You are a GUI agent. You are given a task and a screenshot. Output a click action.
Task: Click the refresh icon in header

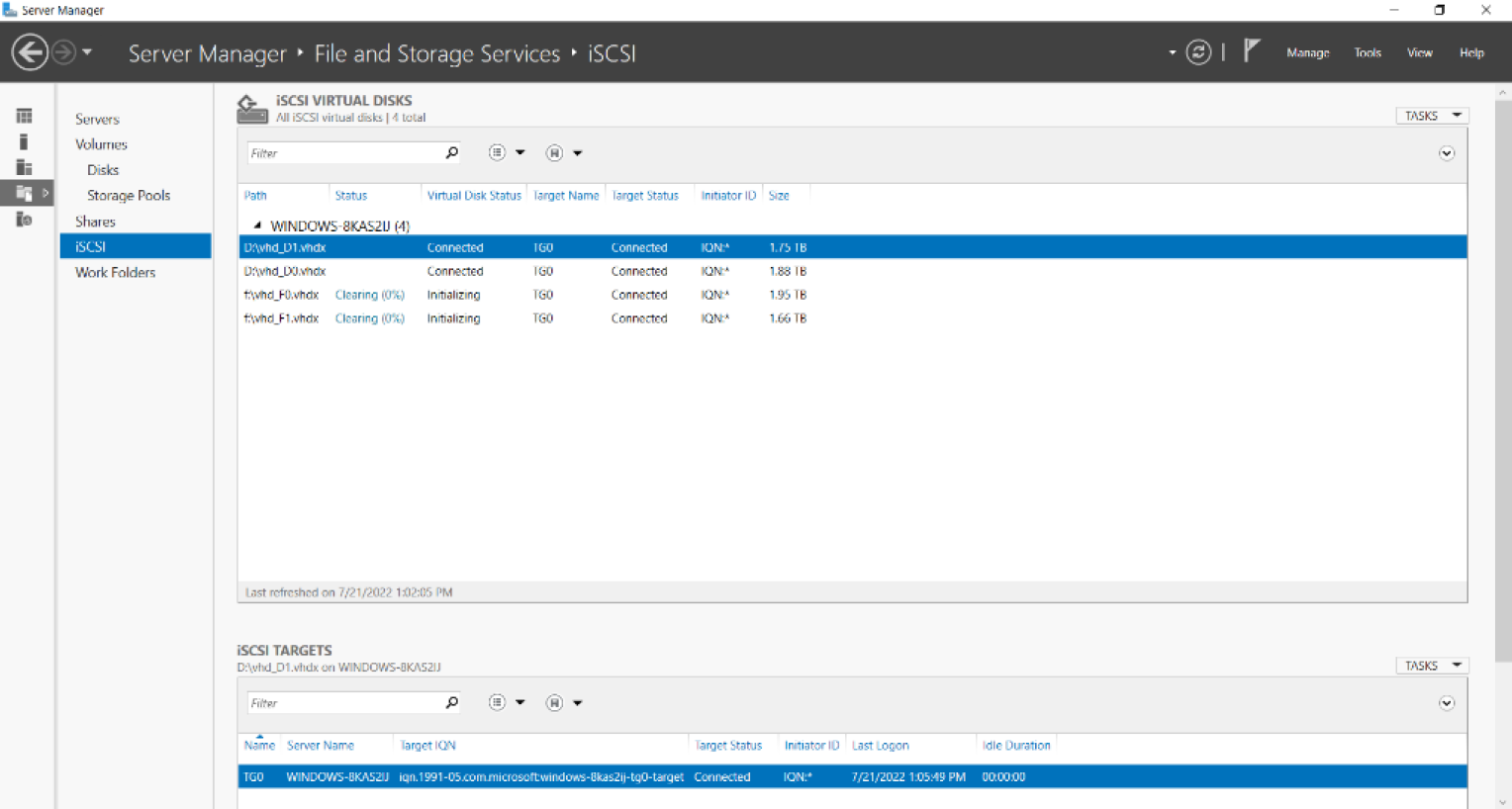coord(1198,52)
